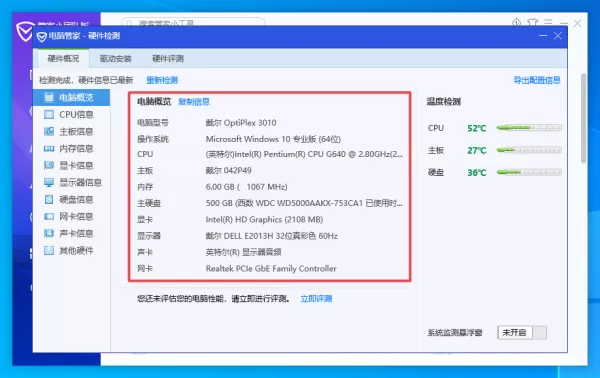This screenshot has height=378, width=600.
Task: Click the 硬盘 temperature bar
Action: pyautogui.click(x=529, y=172)
